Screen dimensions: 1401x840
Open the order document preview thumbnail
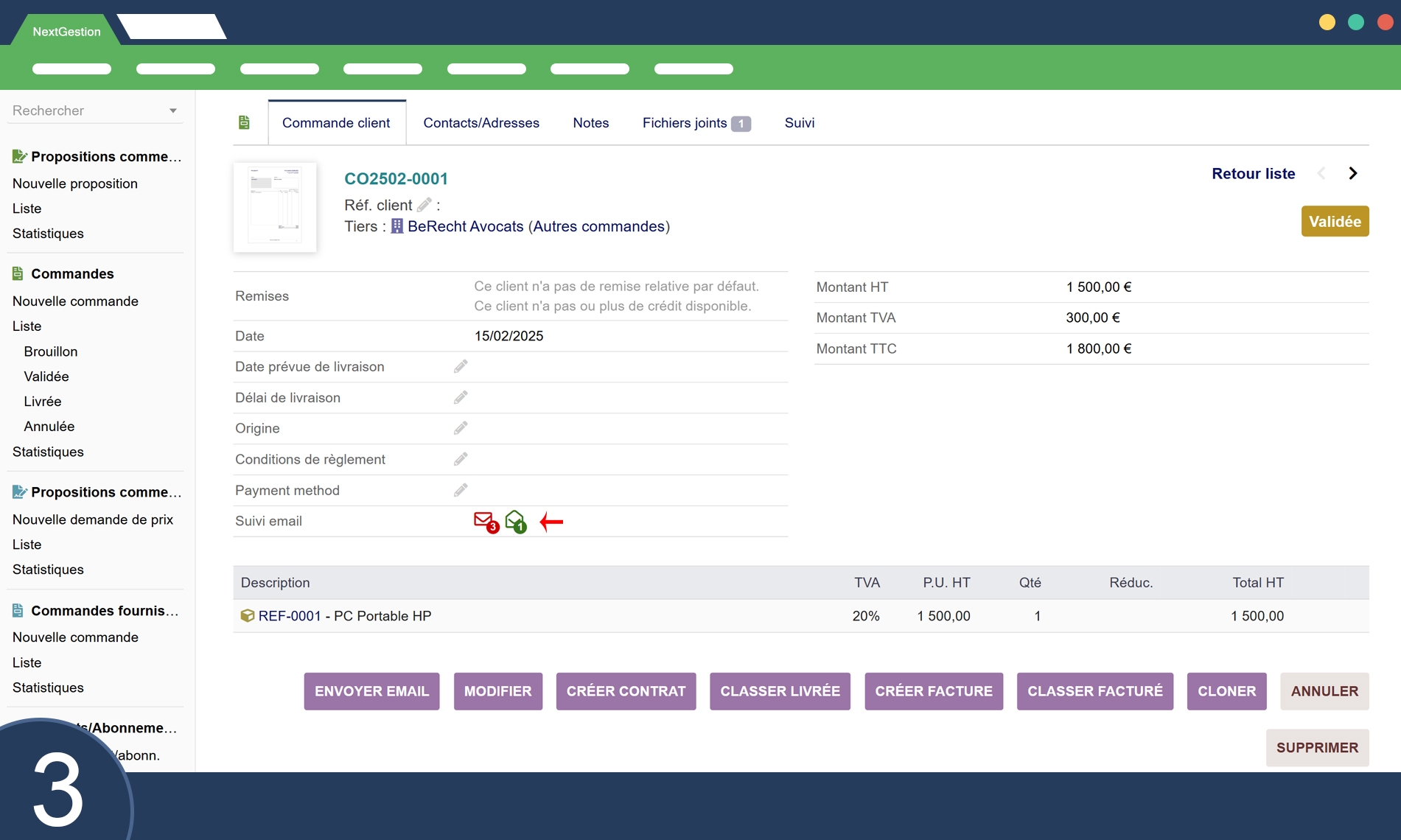coord(275,207)
